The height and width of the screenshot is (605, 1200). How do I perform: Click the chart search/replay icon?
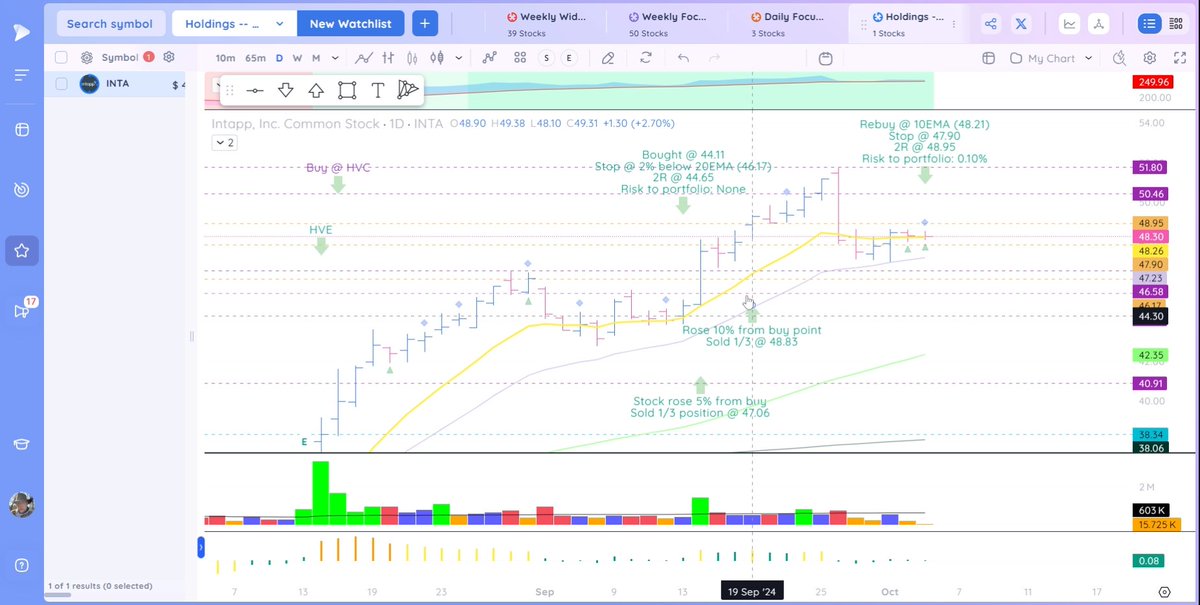1118,58
